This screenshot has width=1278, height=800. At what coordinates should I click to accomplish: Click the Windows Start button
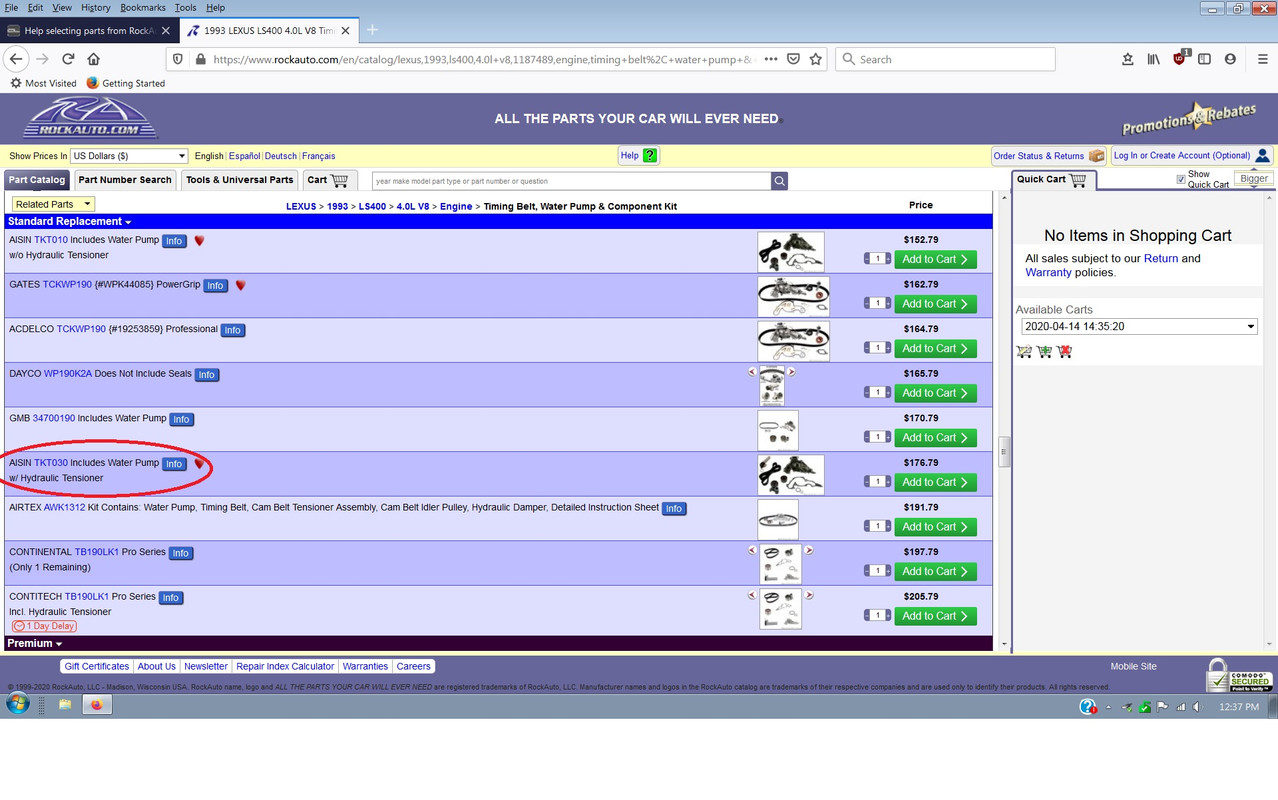pyautogui.click(x=17, y=704)
